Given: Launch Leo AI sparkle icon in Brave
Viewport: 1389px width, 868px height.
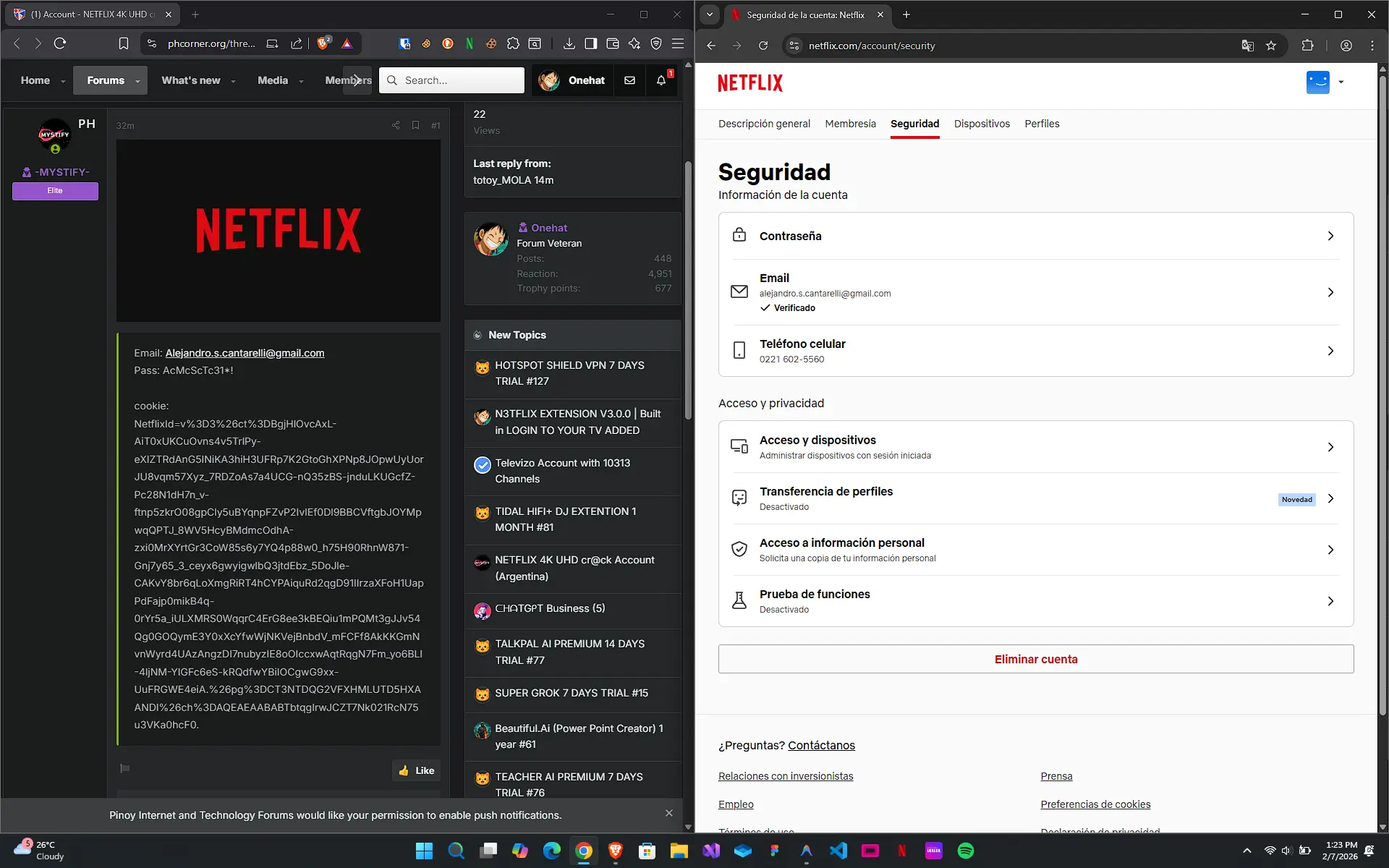Looking at the screenshot, I should point(634,43).
